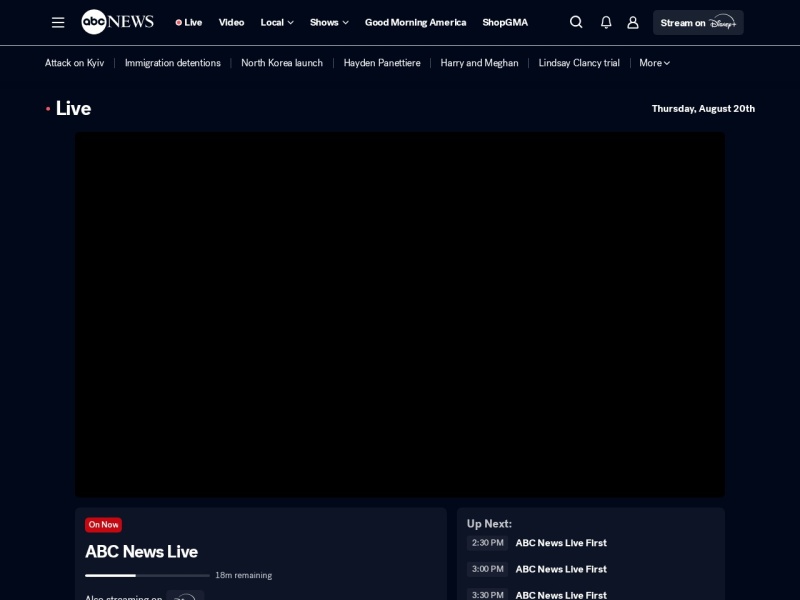Screen dimensions: 800x600
Task: Open Attack on Kyiv topic
Action: point(74,63)
